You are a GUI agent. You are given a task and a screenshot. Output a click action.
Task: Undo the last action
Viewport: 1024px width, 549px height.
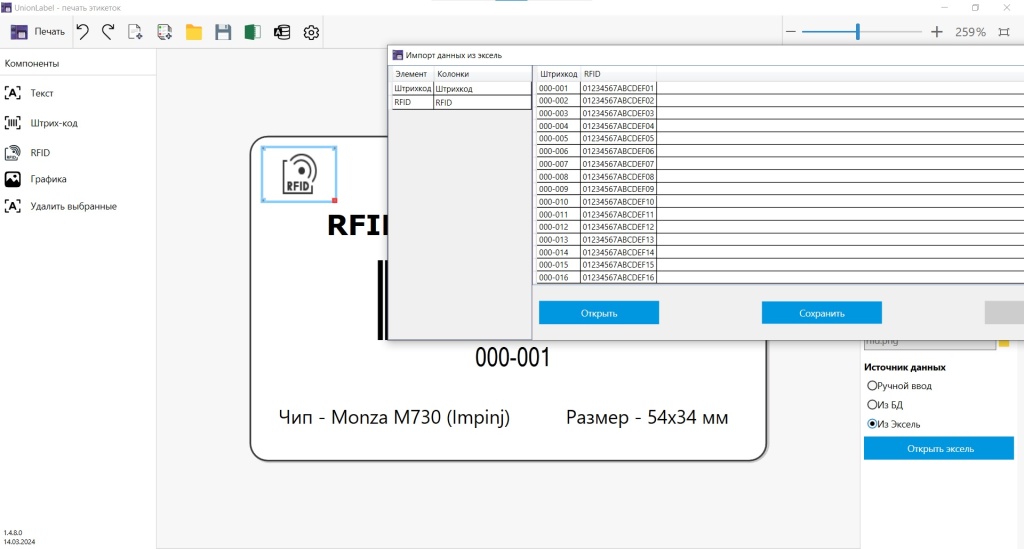[x=82, y=31]
